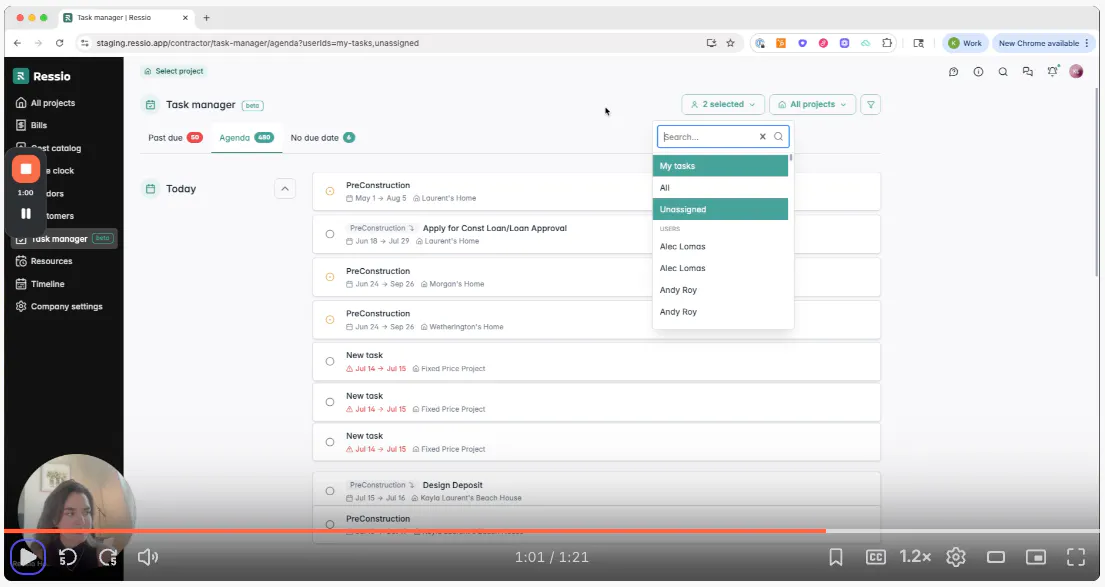Viewport: 1105px width, 587px height.
Task: Open global search in header
Action: [x=1003, y=72]
